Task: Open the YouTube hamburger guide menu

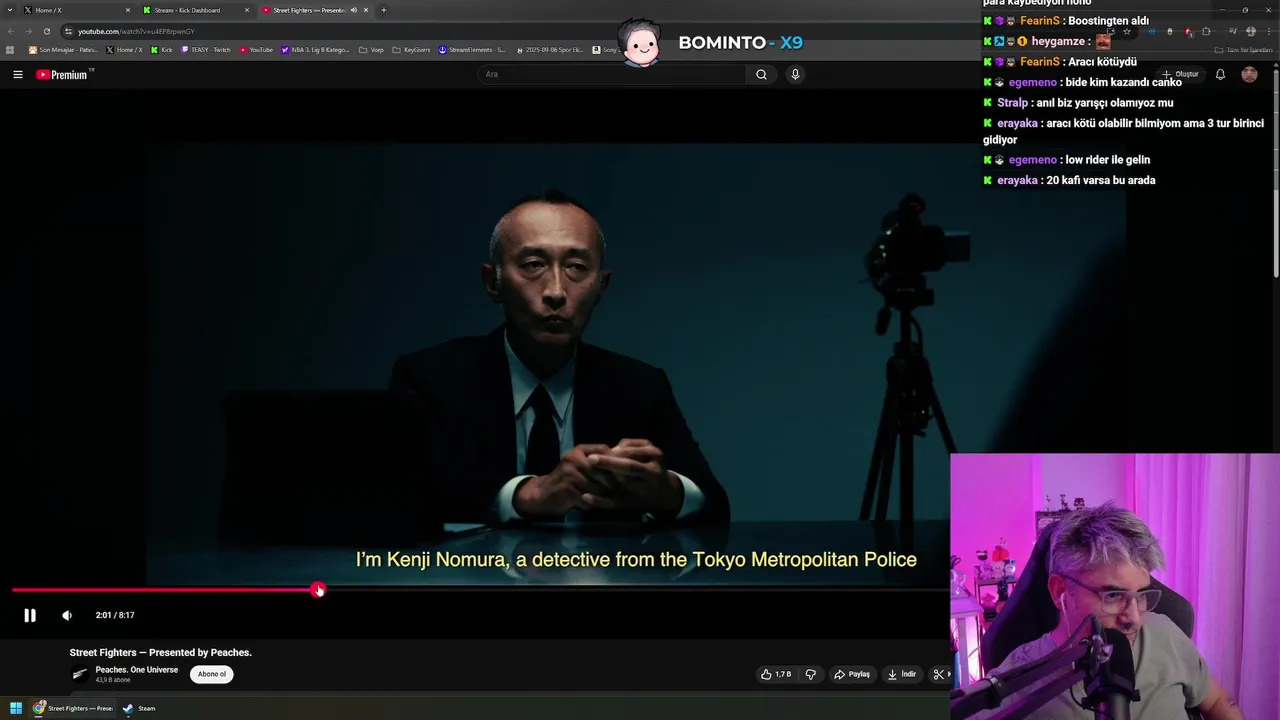Action: pos(17,74)
